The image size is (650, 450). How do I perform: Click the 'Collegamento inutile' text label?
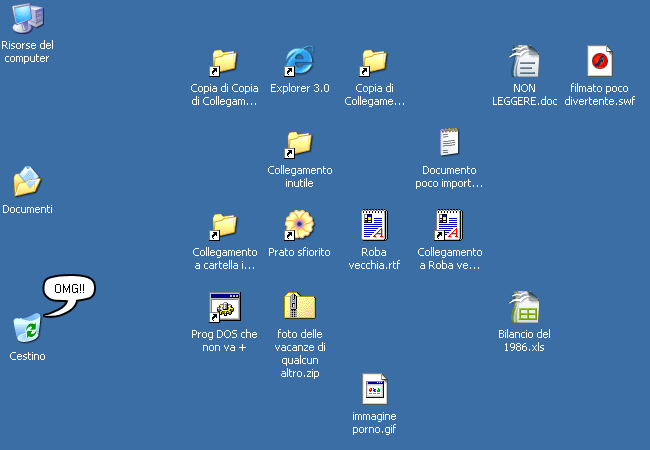click(x=299, y=177)
